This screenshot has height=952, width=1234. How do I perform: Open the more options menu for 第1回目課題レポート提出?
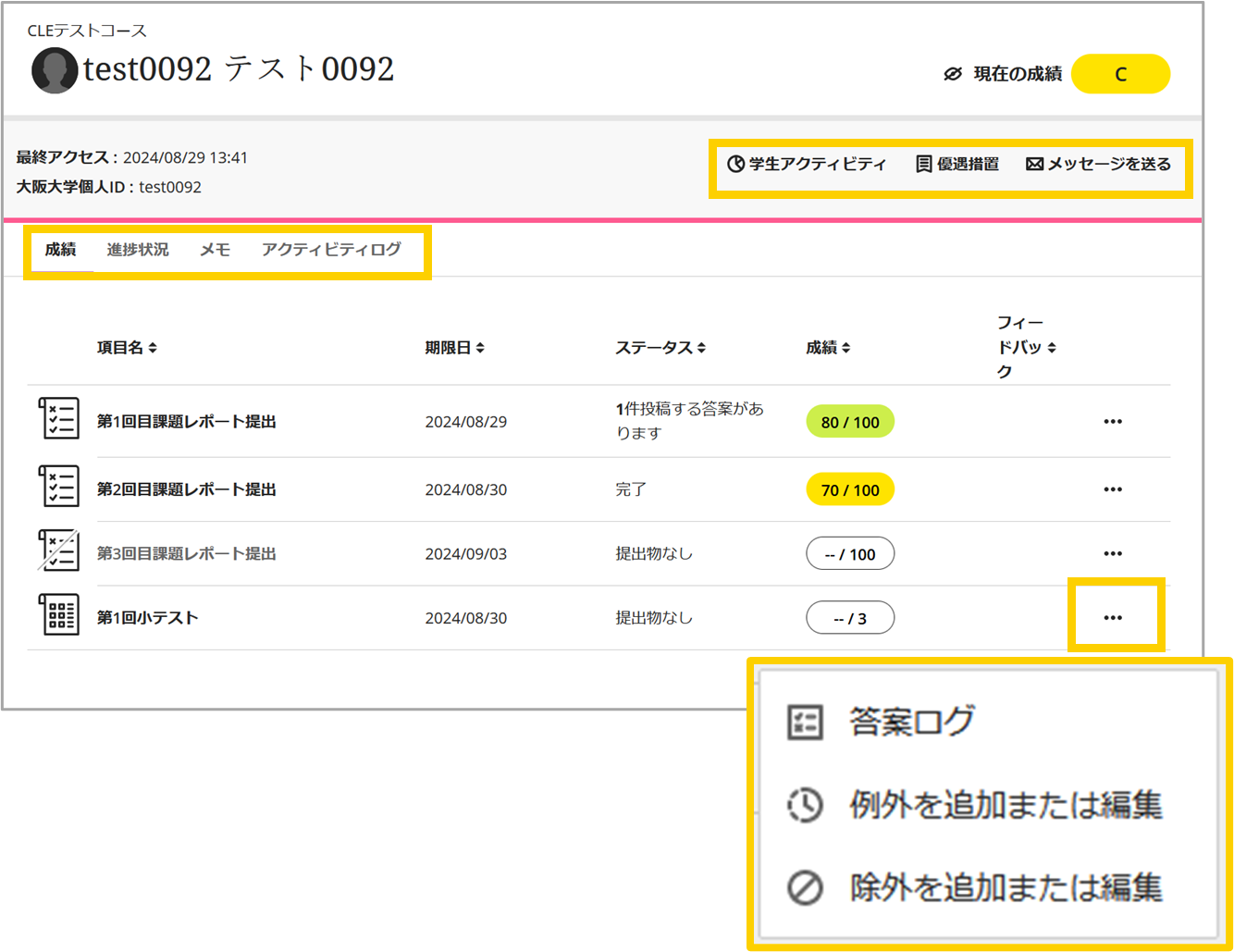pos(1113,422)
